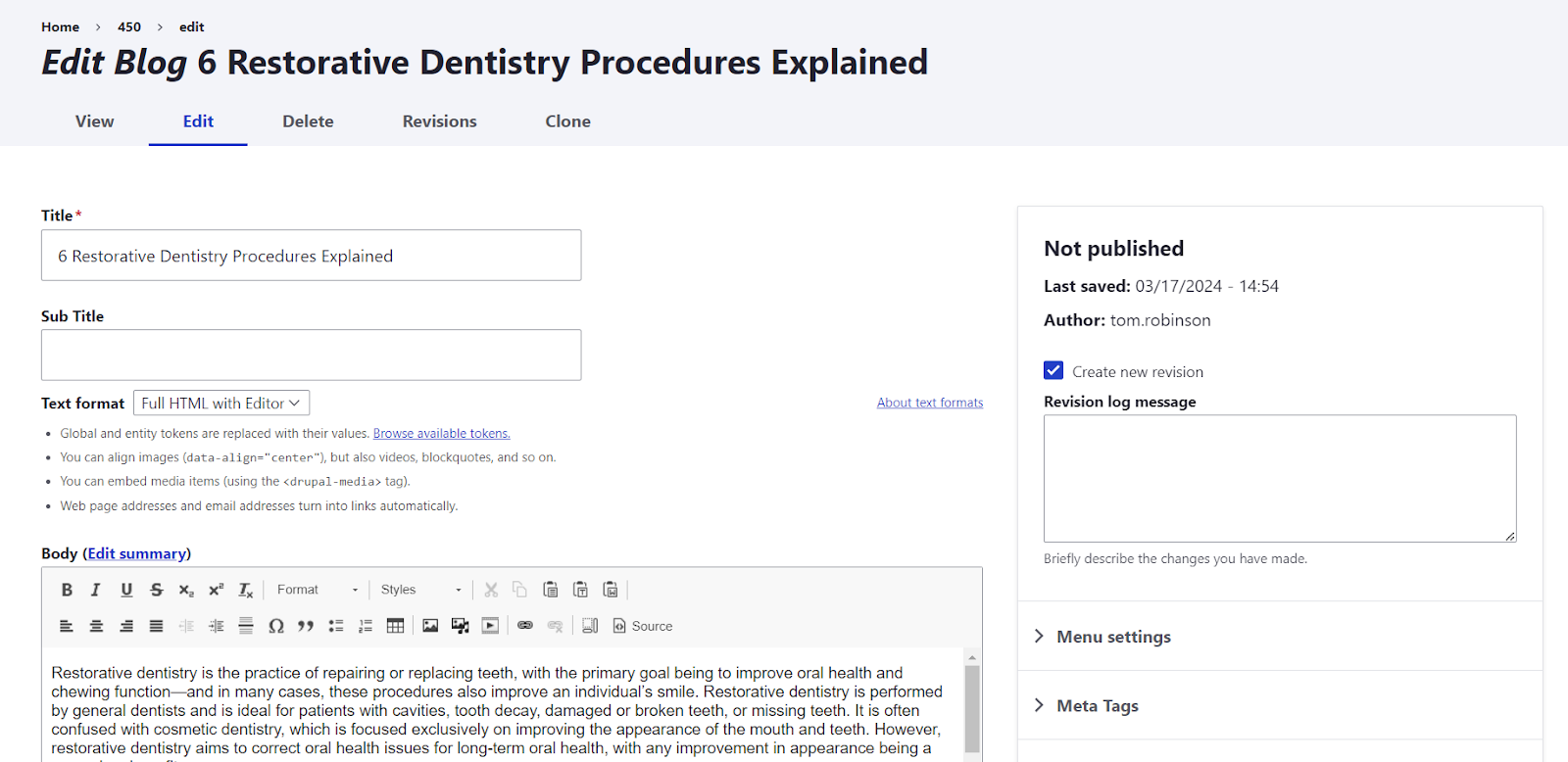Image resolution: width=1568 pixels, height=762 pixels.
Task: Open the Clone tab
Action: coord(568,121)
